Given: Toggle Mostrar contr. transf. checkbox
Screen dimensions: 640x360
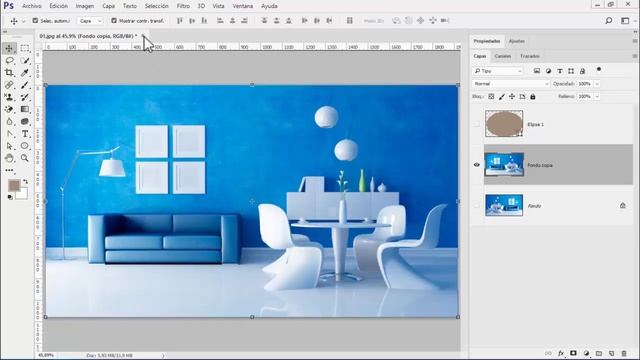Looking at the screenshot, I should tap(114, 20).
